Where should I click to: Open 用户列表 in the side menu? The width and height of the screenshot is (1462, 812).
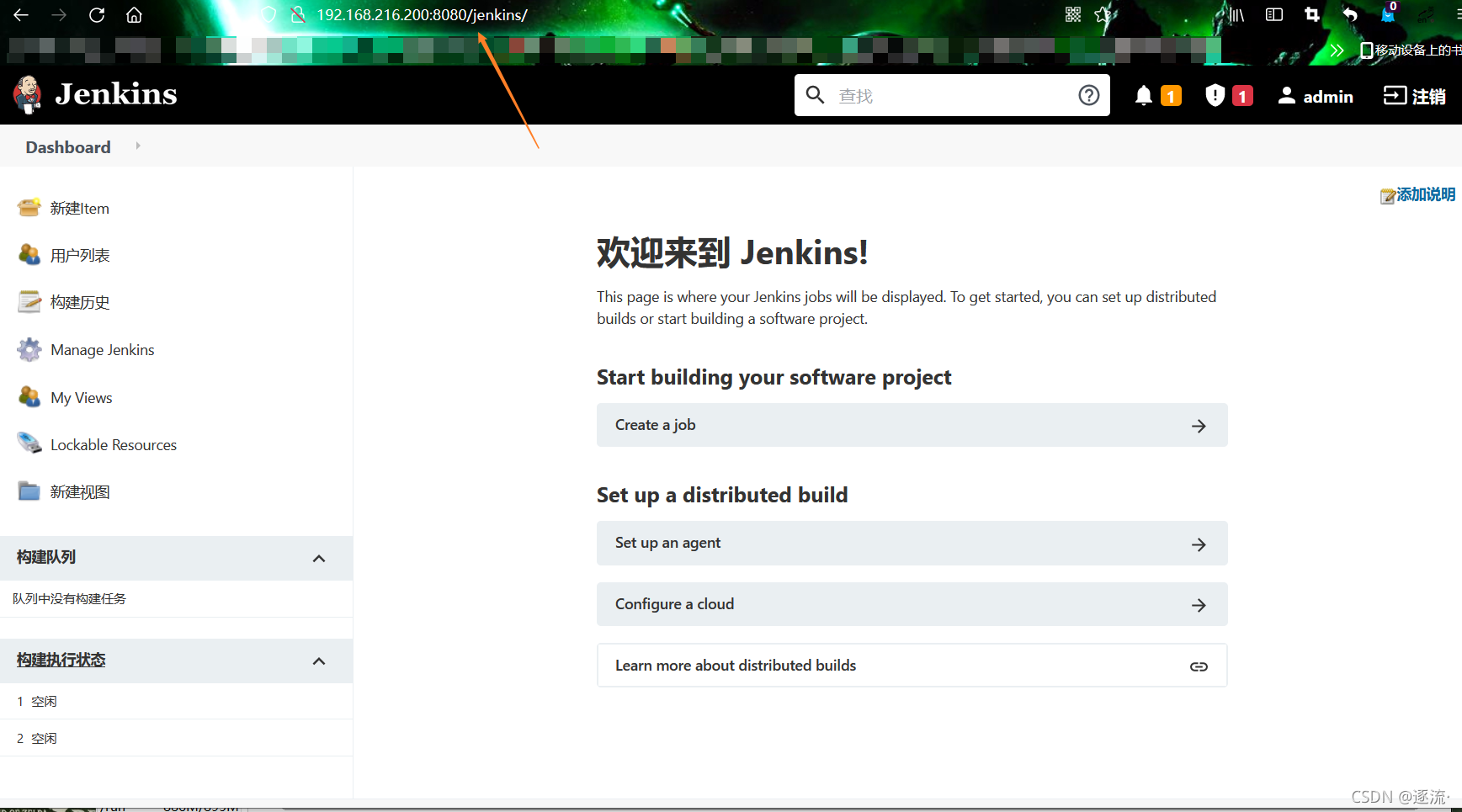(x=80, y=256)
